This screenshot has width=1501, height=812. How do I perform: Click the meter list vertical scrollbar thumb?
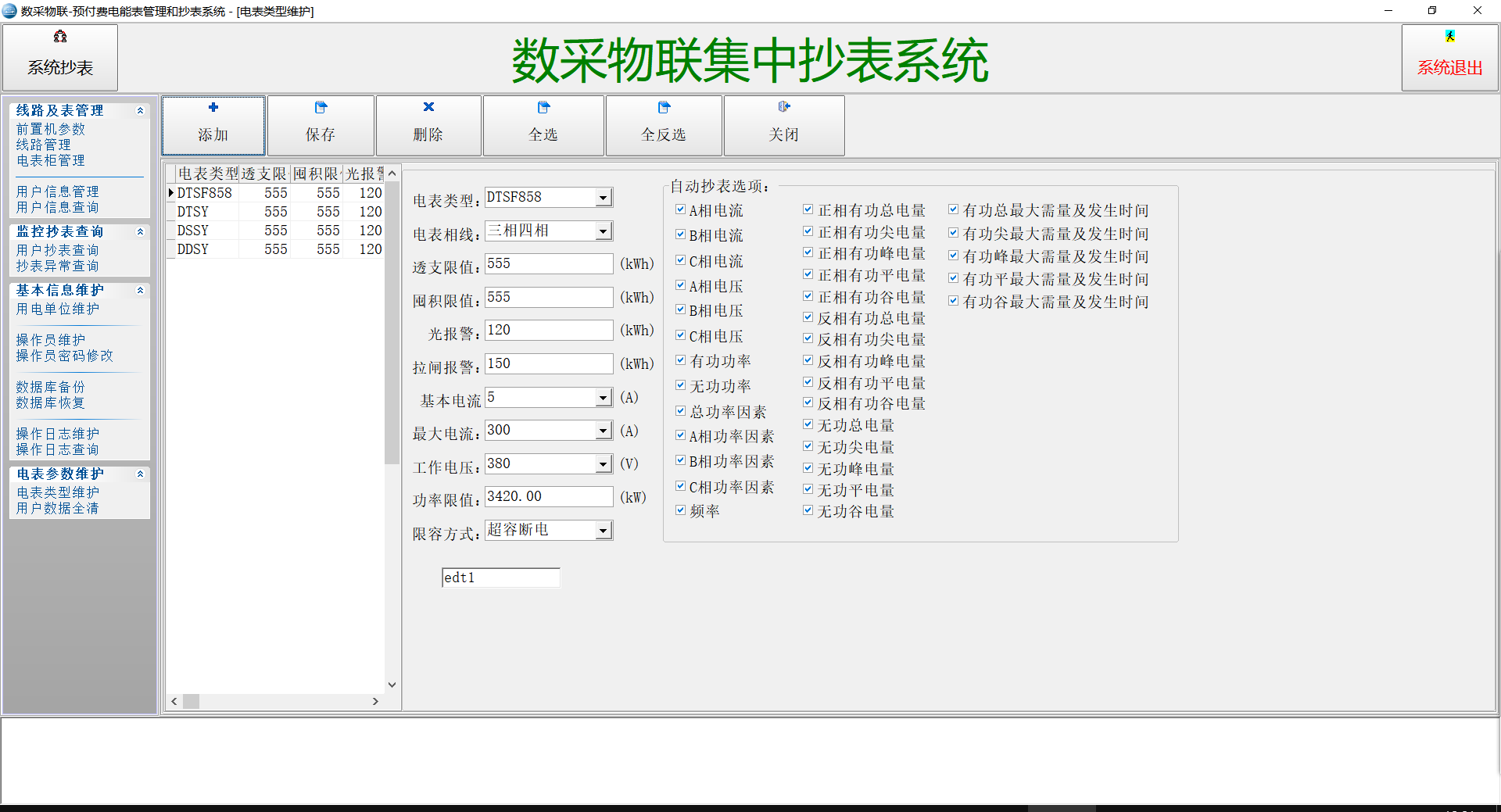[392, 323]
